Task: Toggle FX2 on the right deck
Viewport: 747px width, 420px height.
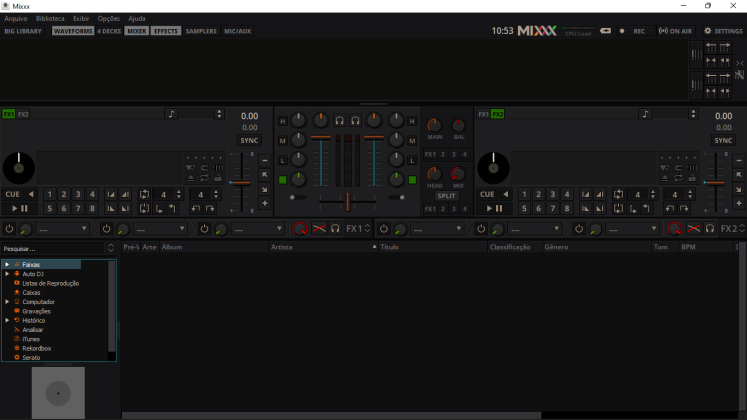Action: [x=497, y=114]
